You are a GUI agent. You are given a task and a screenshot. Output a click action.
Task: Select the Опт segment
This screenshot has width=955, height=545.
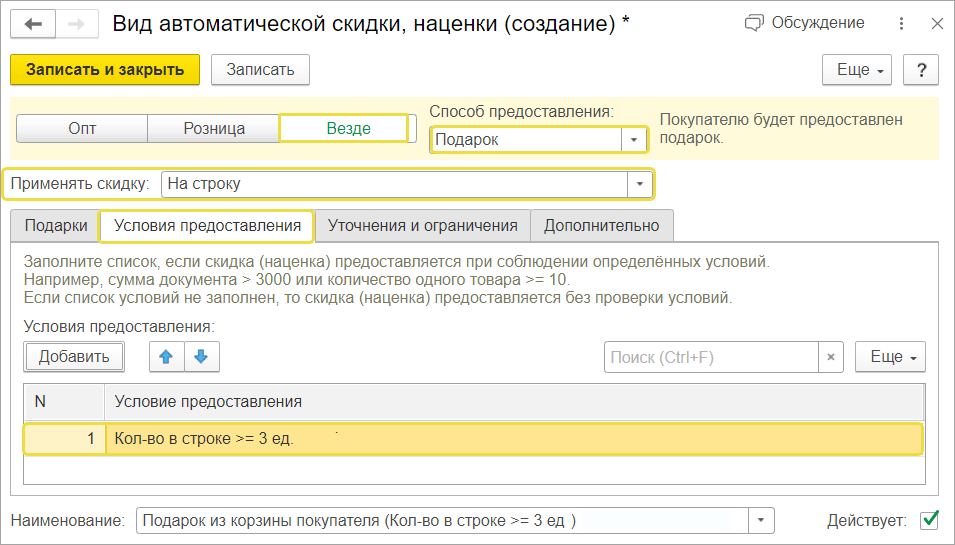(x=82, y=129)
